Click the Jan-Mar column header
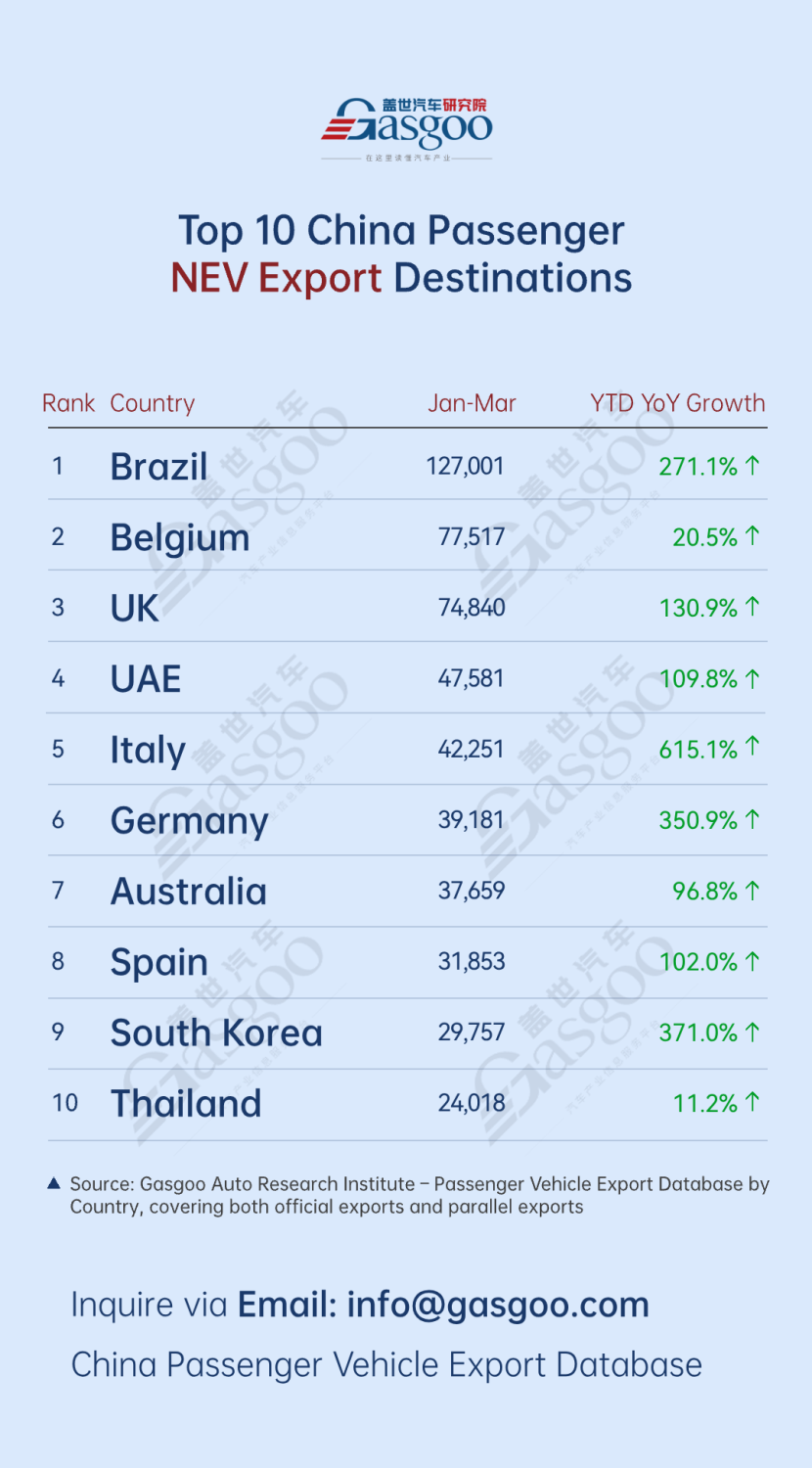The height and width of the screenshot is (1468, 812). pos(472,403)
